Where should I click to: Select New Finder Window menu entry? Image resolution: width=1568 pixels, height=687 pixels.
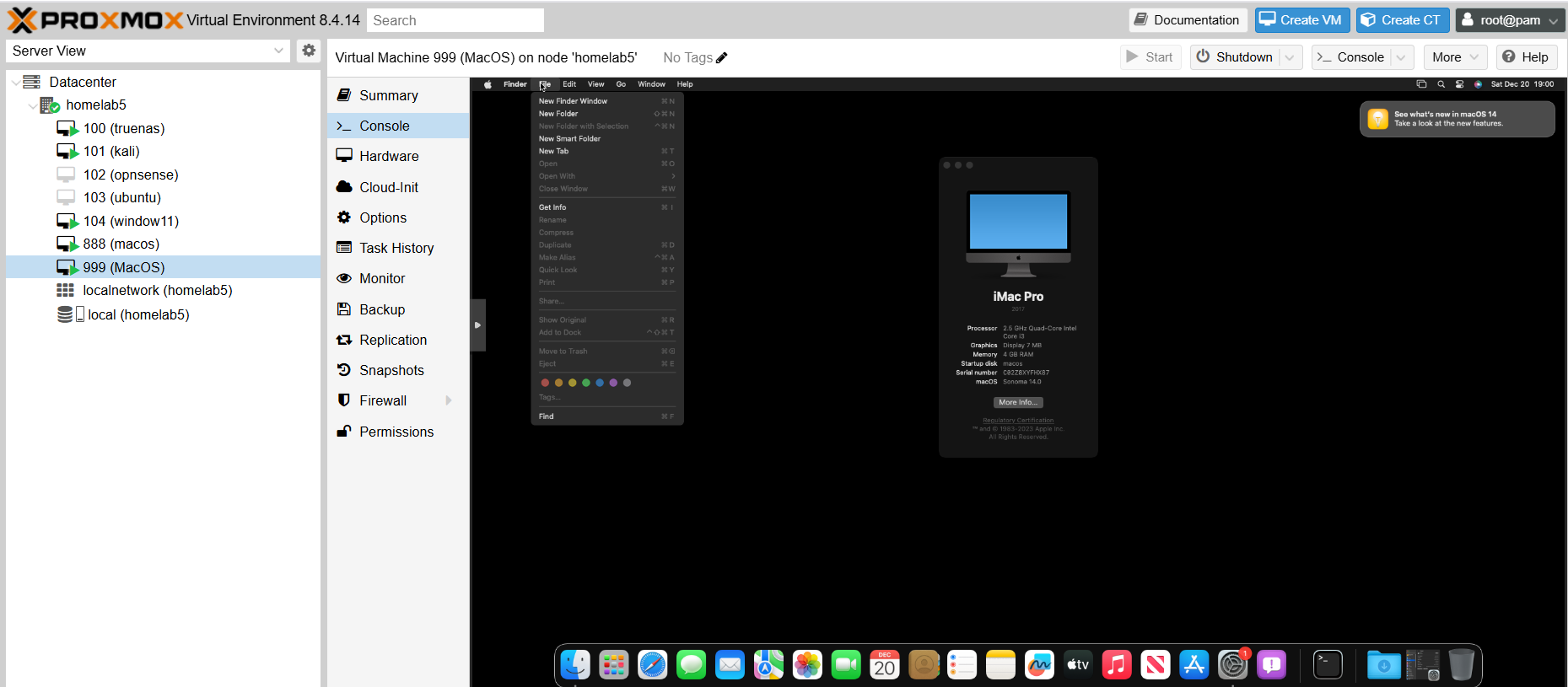(x=606, y=101)
